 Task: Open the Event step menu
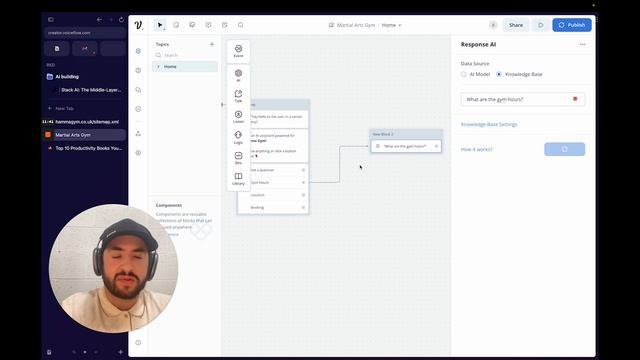pyautogui.click(x=238, y=51)
